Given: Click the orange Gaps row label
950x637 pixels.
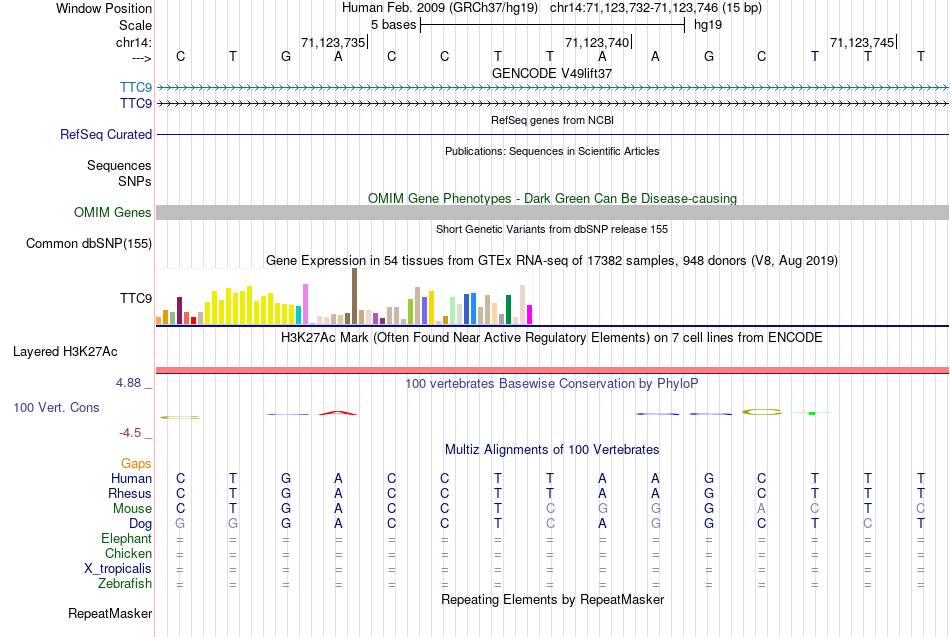Looking at the screenshot, I should click(136, 464).
